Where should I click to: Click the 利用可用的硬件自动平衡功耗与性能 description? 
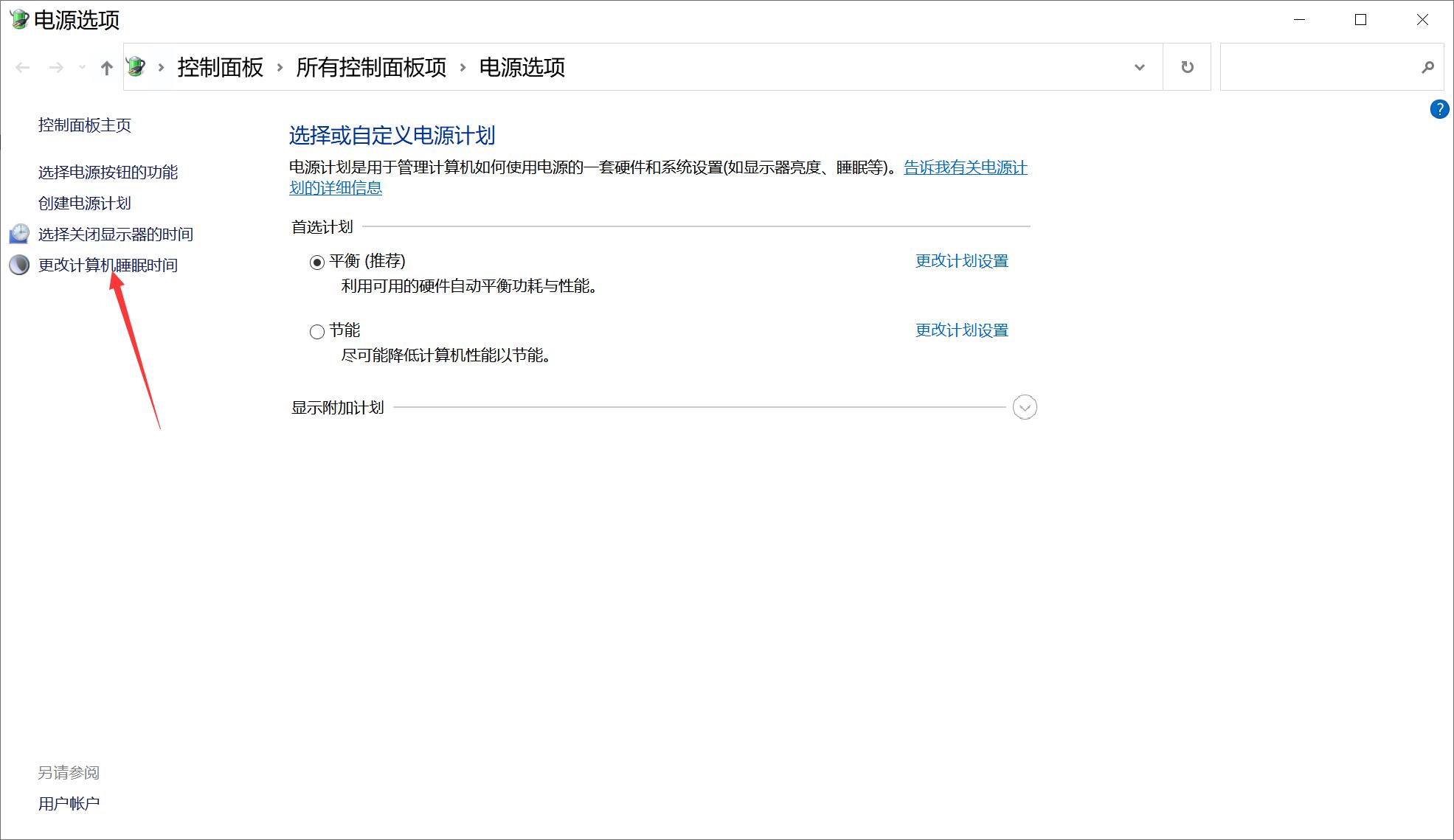pos(469,286)
